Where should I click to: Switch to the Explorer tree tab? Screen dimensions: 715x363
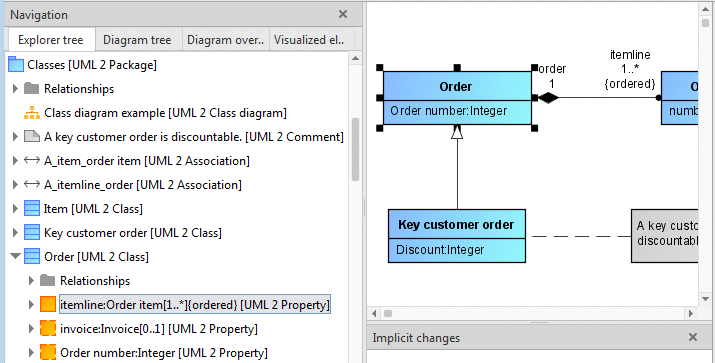(x=51, y=40)
